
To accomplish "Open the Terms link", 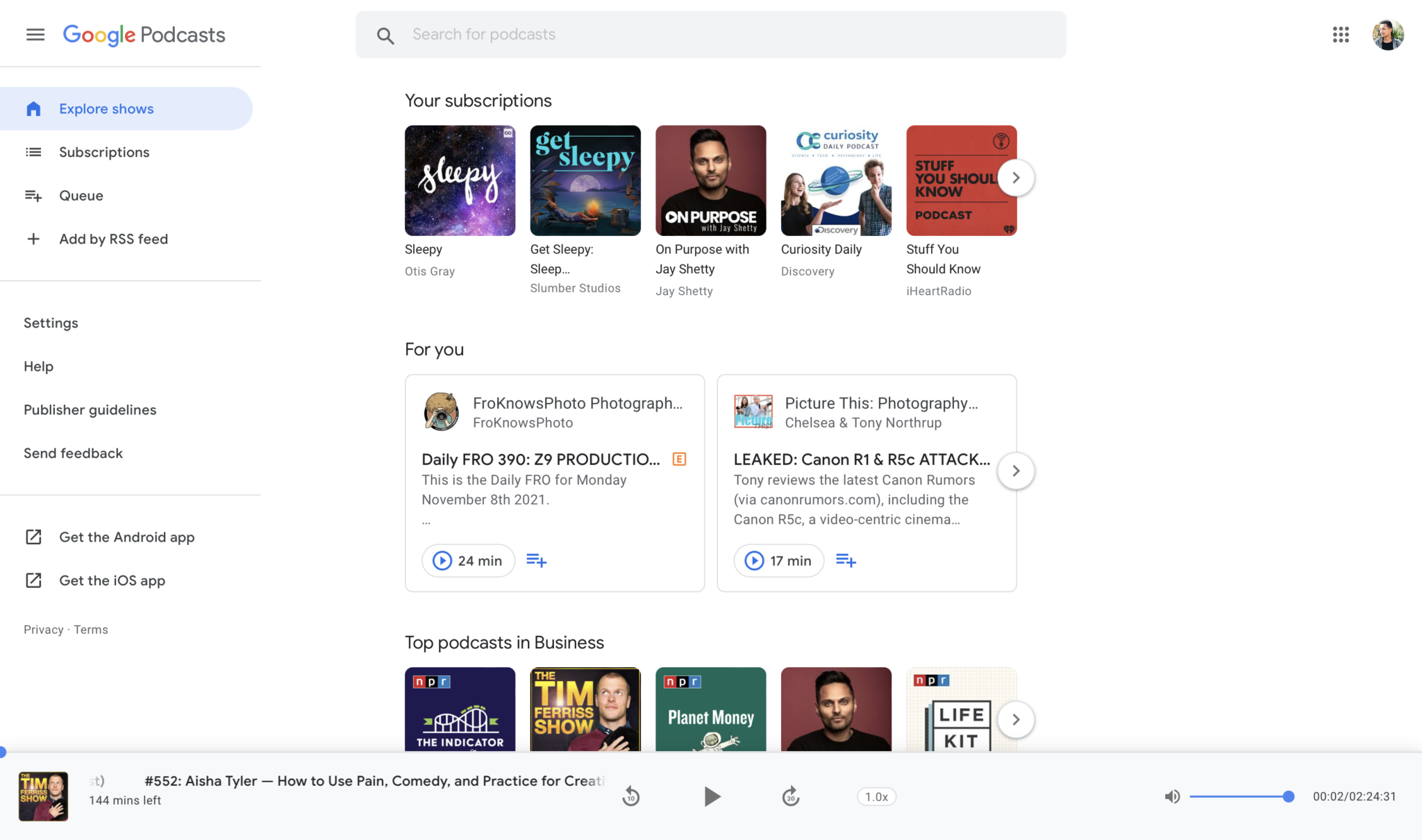I will point(91,630).
